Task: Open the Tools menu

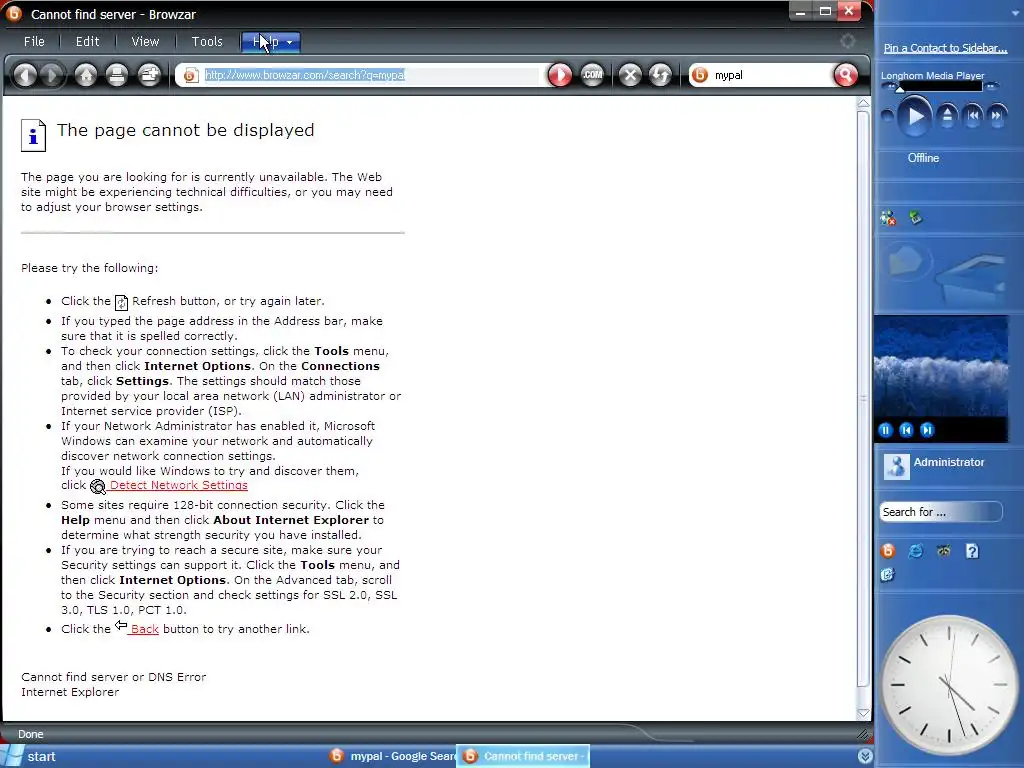Action: (207, 42)
